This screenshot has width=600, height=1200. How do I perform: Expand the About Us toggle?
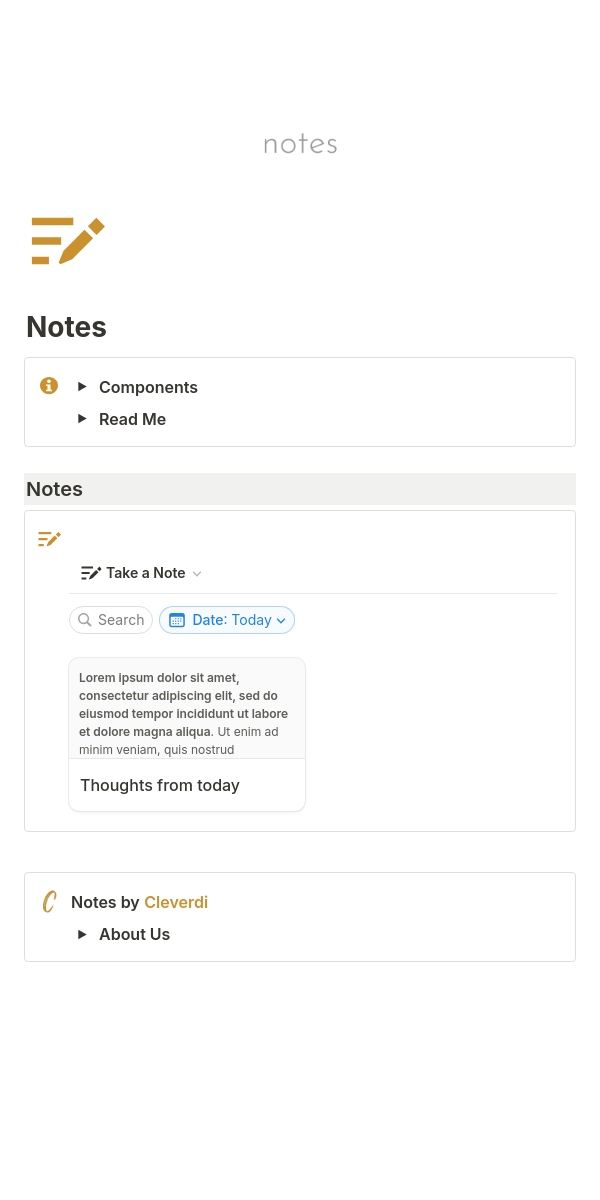[82, 934]
